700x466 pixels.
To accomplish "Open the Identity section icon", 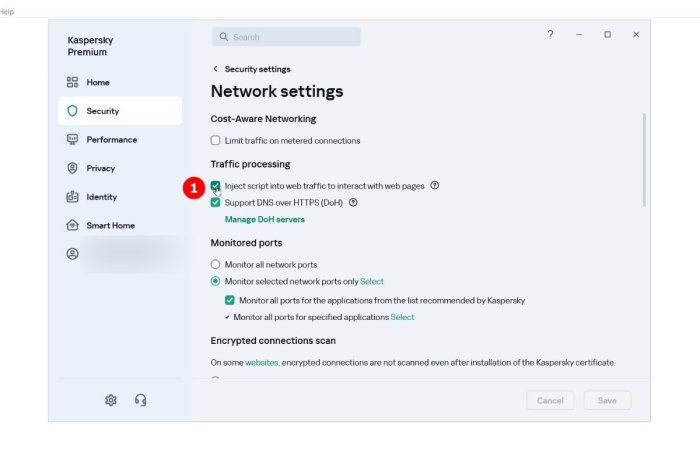I will (x=72, y=197).
